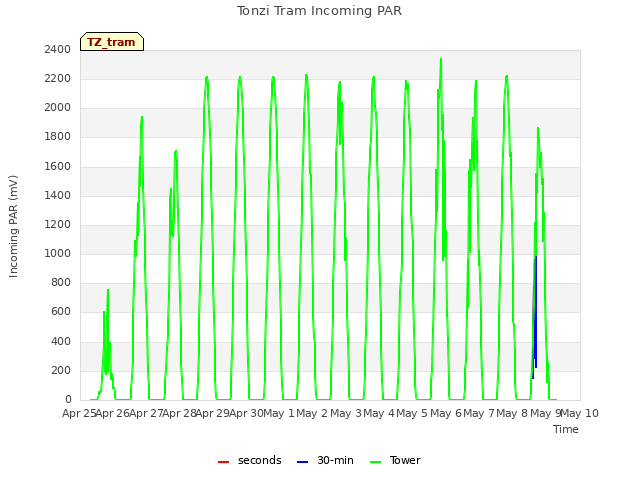Click the 600 y-axis tick label

(x=61, y=311)
